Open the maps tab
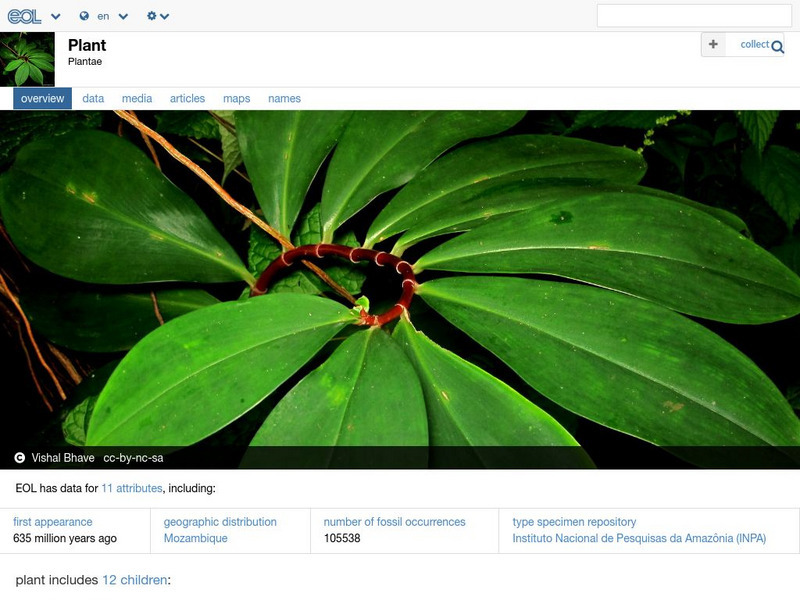 click(x=236, y=99)
